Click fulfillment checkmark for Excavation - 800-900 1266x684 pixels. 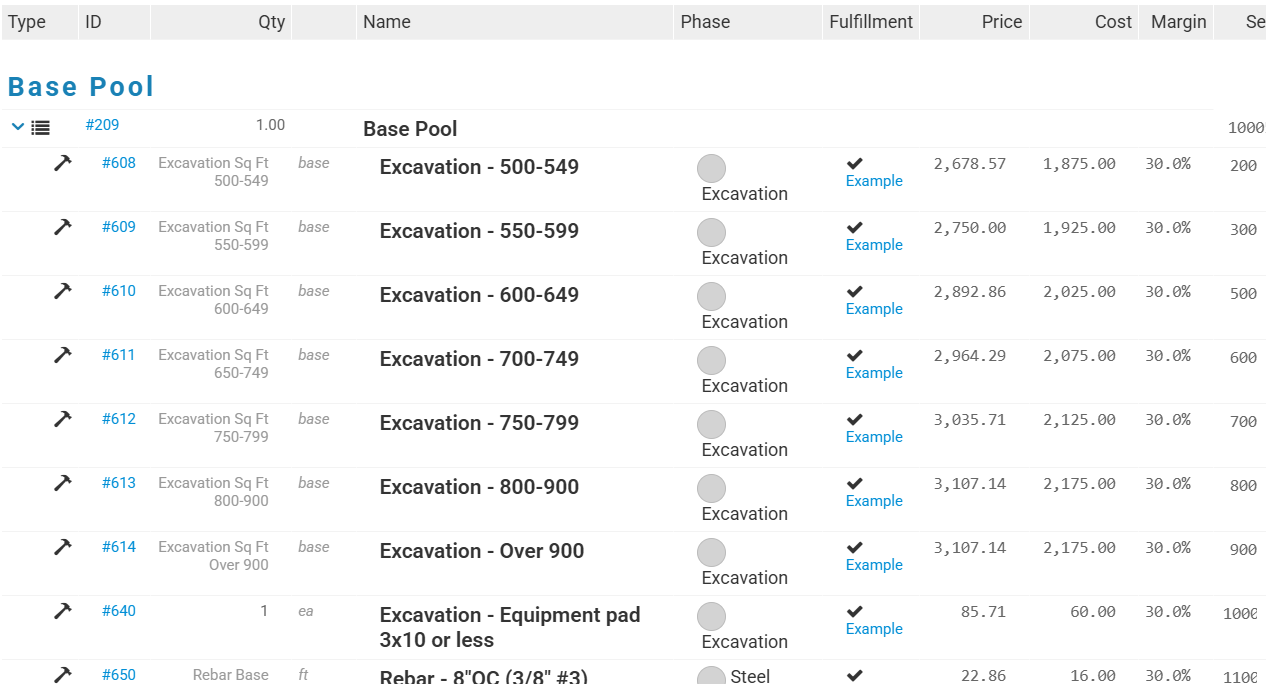pyautogui.click(x=855, y=484)
